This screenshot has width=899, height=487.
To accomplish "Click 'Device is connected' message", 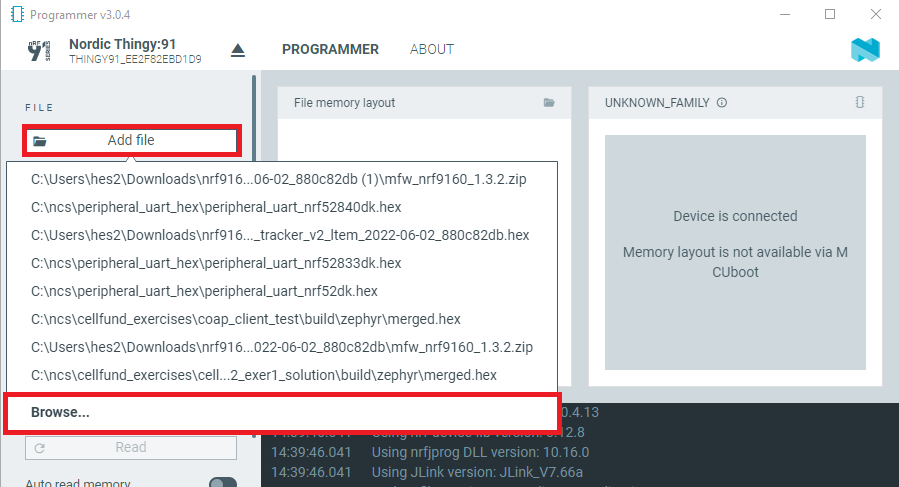I will click(735, 216).
